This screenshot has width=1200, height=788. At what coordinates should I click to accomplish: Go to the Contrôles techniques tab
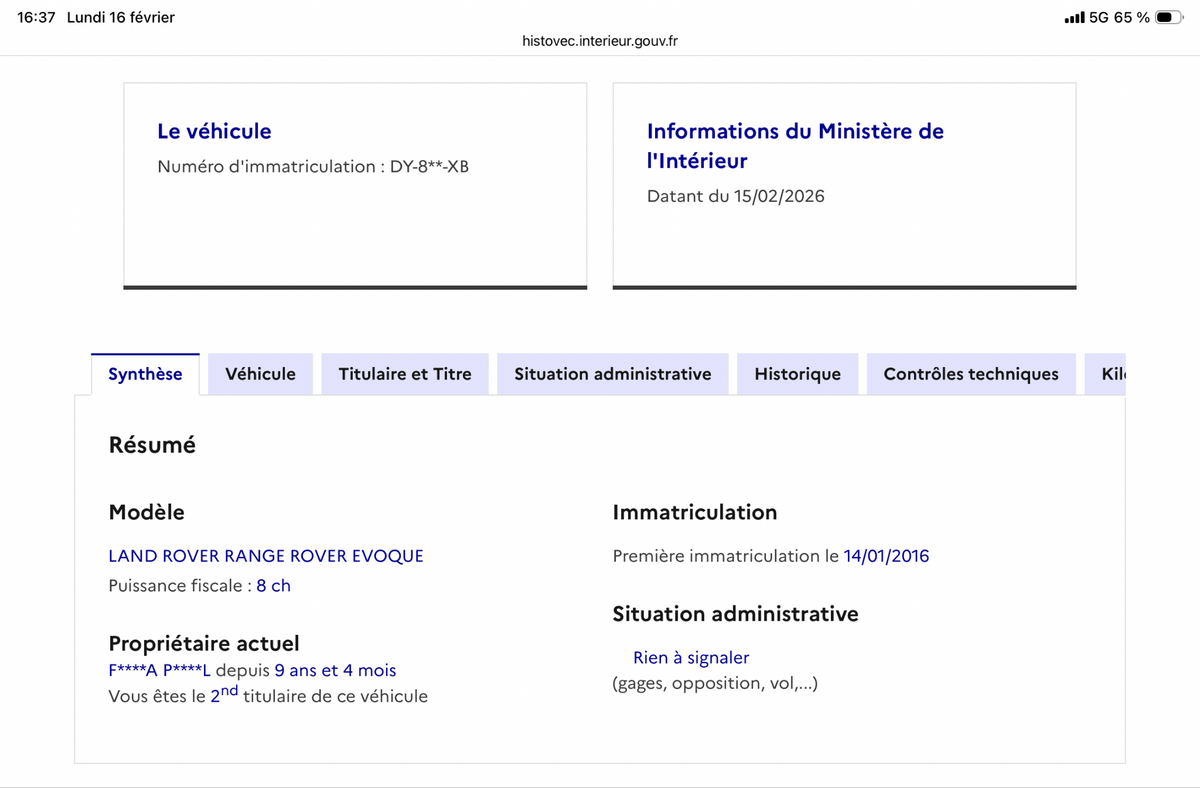[971, 374]
